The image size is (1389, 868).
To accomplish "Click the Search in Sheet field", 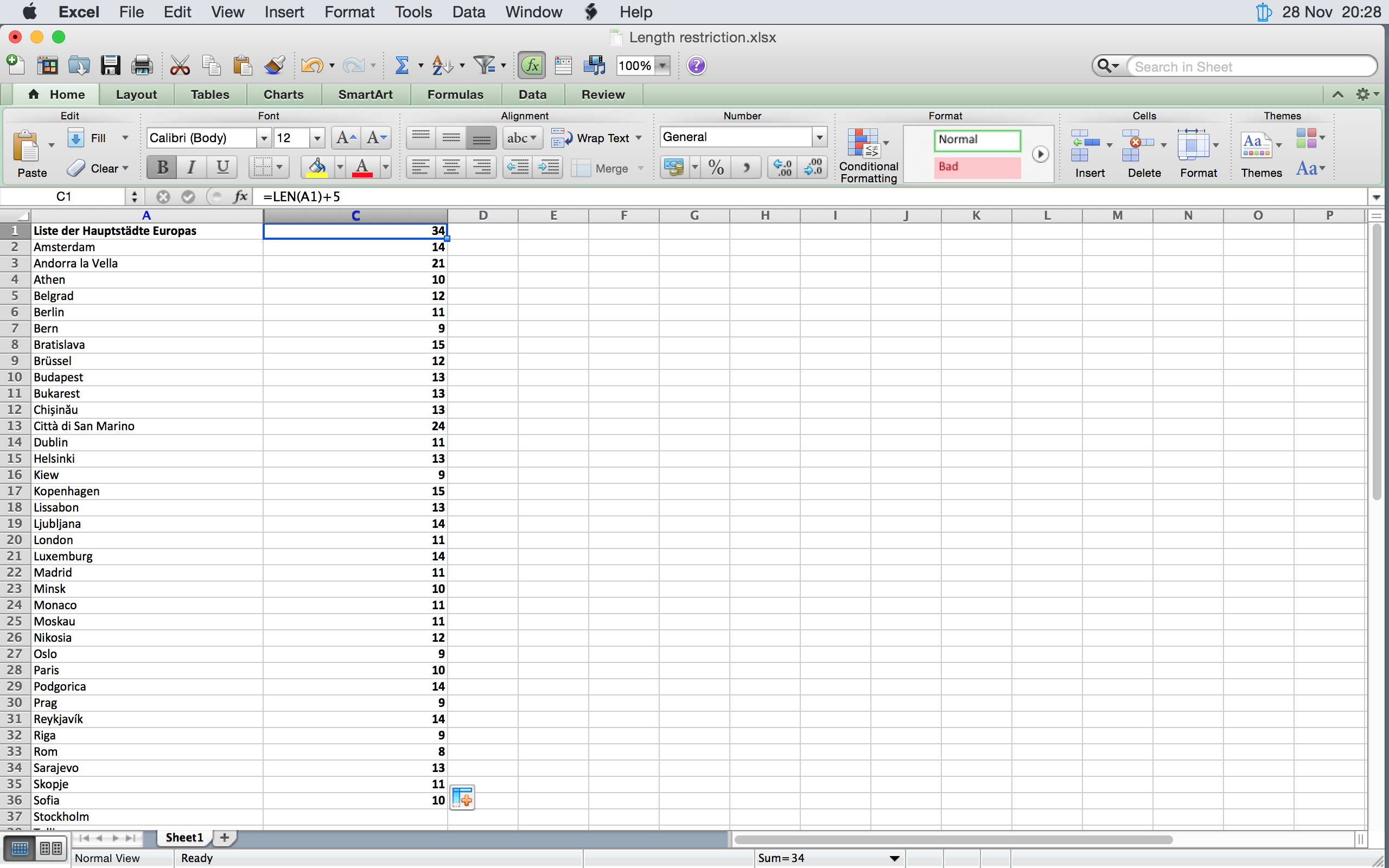I will (1251, 67).
